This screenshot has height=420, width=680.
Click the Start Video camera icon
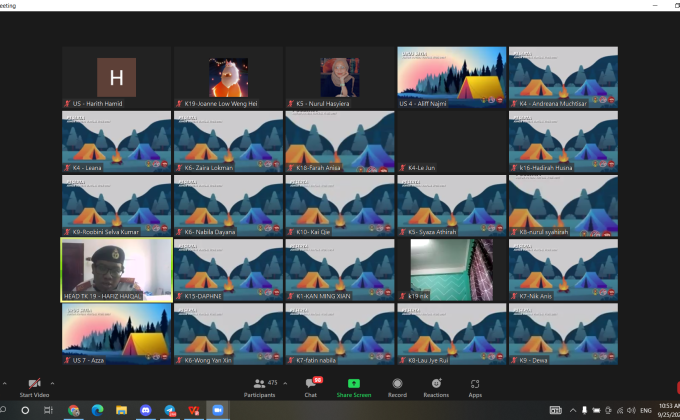[34, 384]
